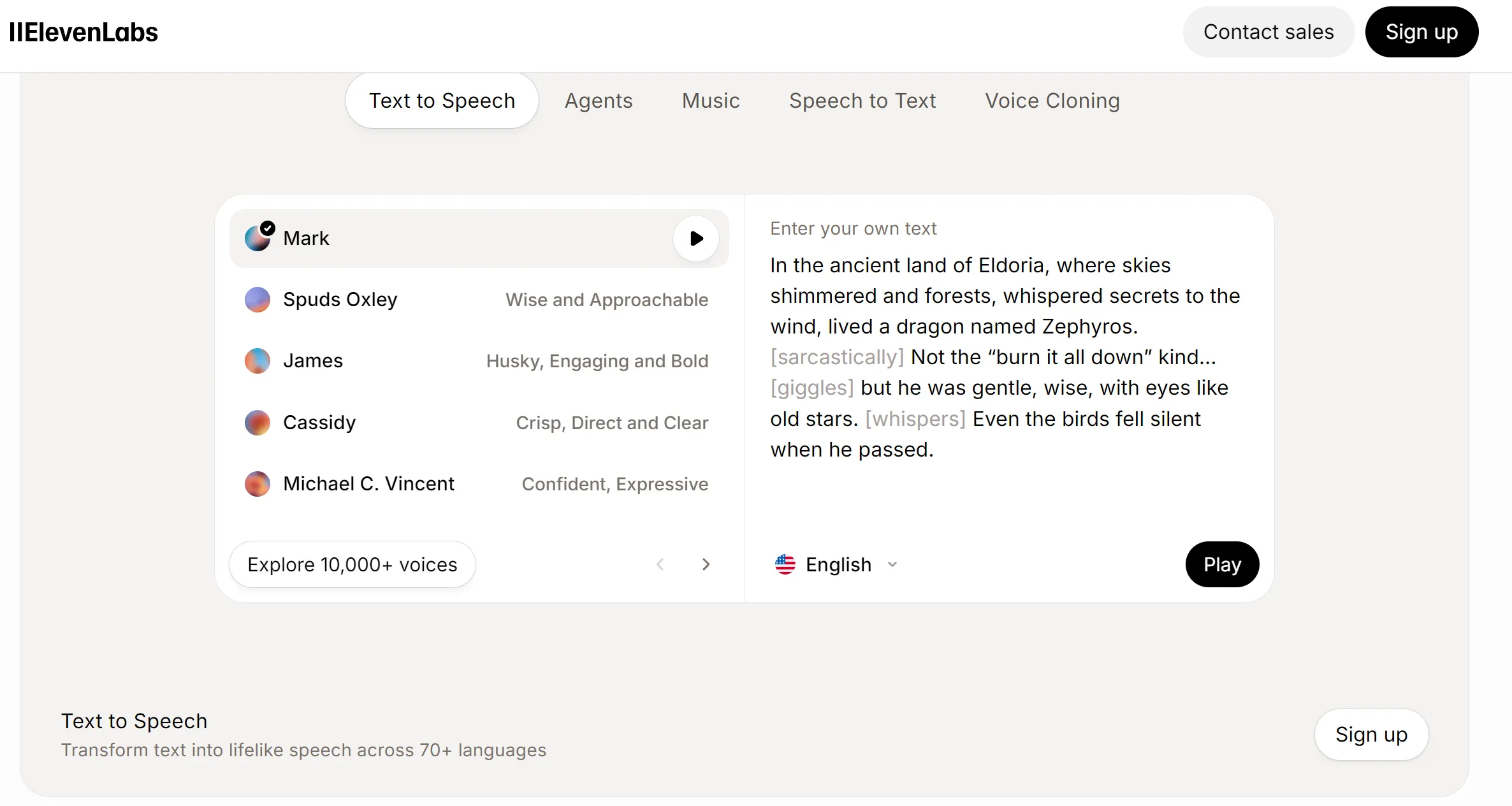The image size is (1512, 806).
Task: Click the checkmark badge on Mark's avatar
Action: 268,227
